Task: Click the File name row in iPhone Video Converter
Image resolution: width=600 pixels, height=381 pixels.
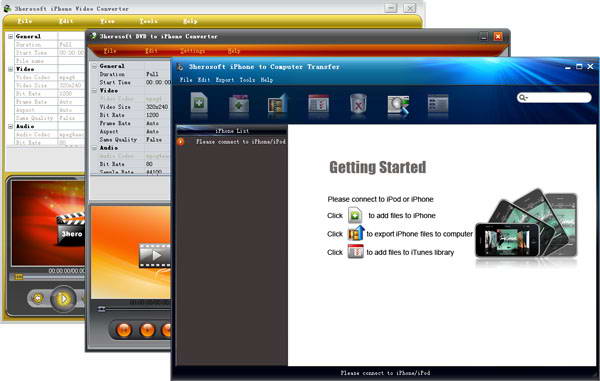Action: click(49, 61)
